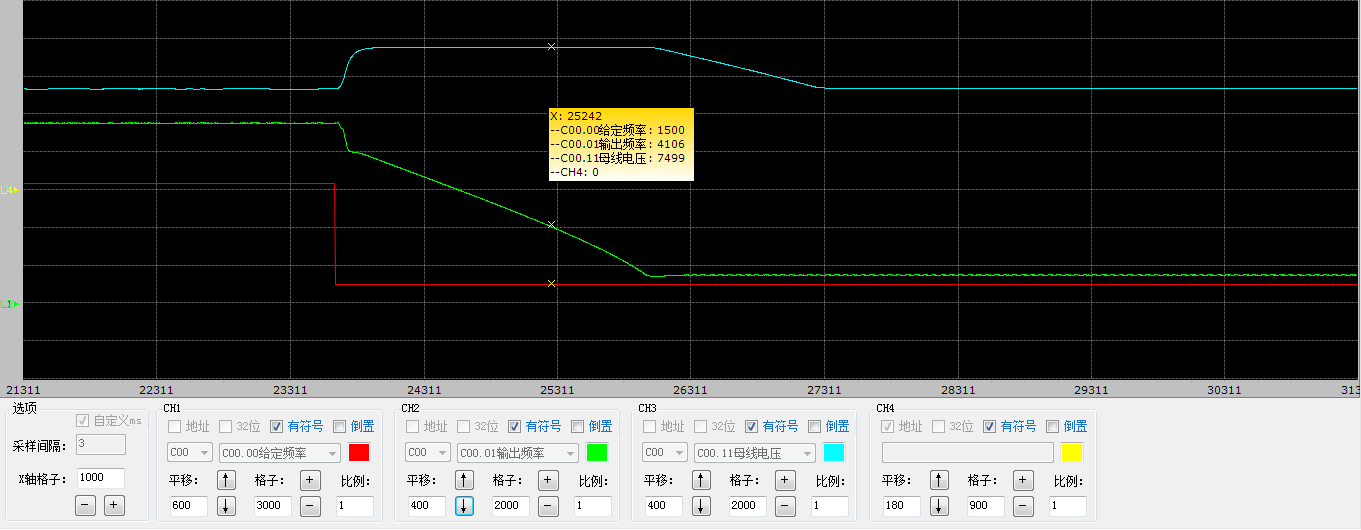Screen dimensions: 1361x530
Task: Open CH3 C00.11母线电压 parameter dropdown
Action: tap(755, 453)
